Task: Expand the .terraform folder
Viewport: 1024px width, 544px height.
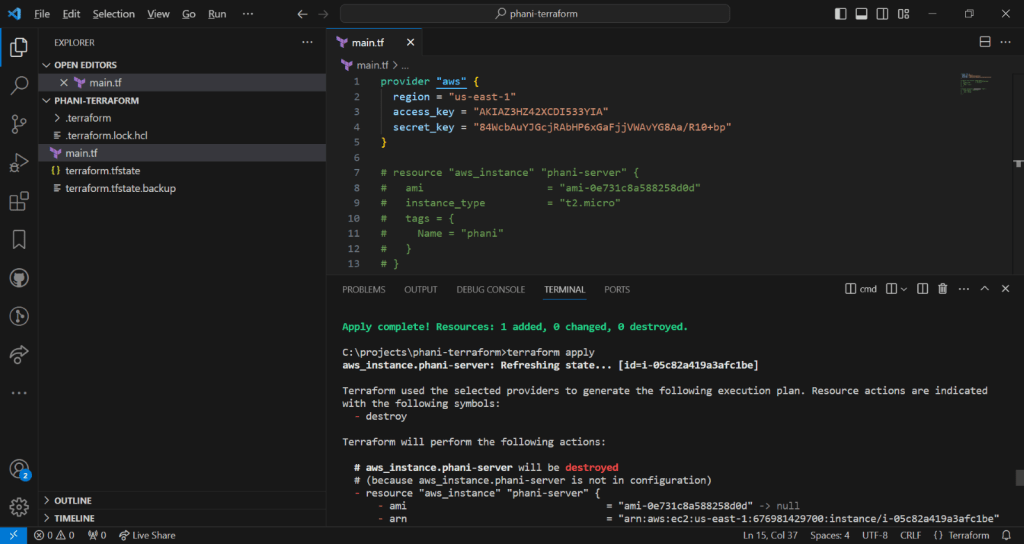Action: click(88, 118)
